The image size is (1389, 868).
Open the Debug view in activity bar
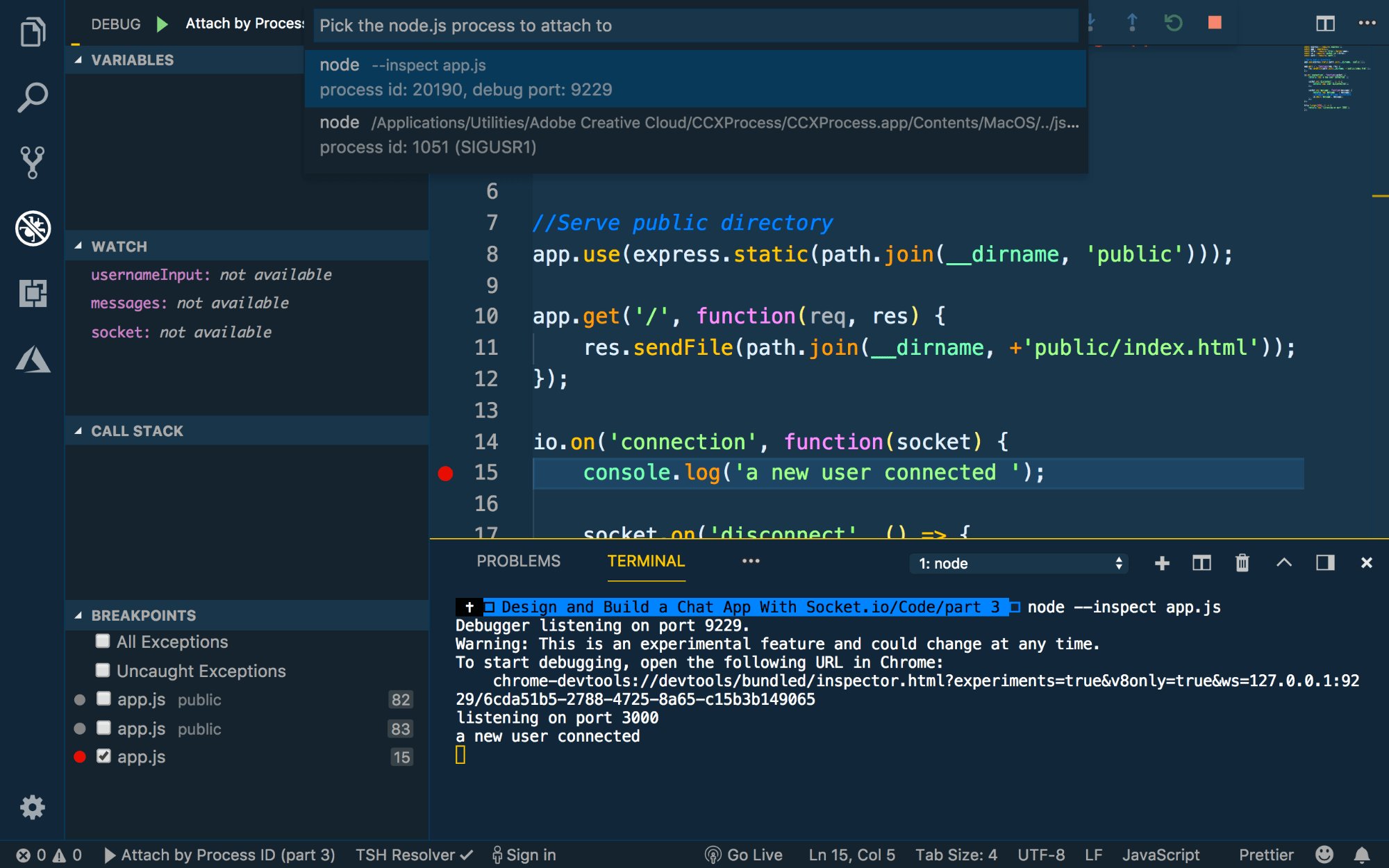coord(33,228)
